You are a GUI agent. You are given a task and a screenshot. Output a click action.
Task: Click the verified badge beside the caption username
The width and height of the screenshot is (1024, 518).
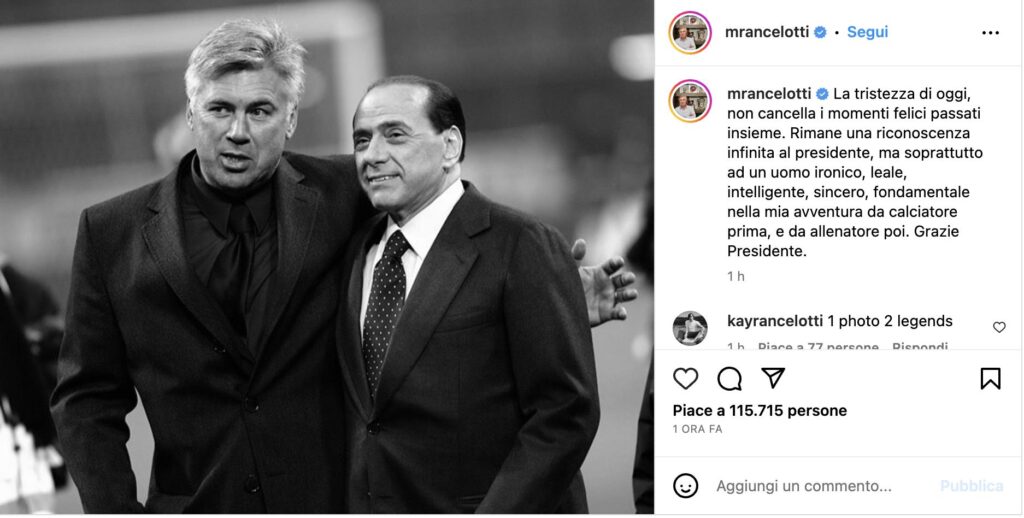[822, 94]
